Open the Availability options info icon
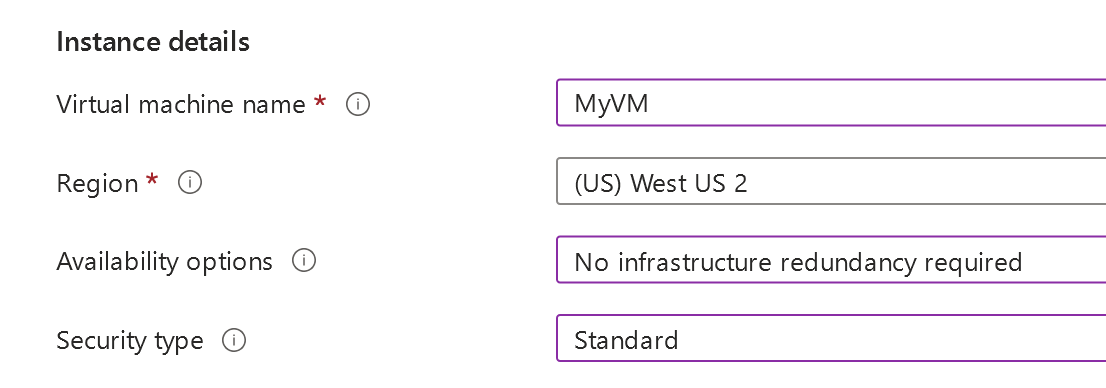Image resolution: width=1106 pixels, height=388 pixels. [x=304, y=261]
